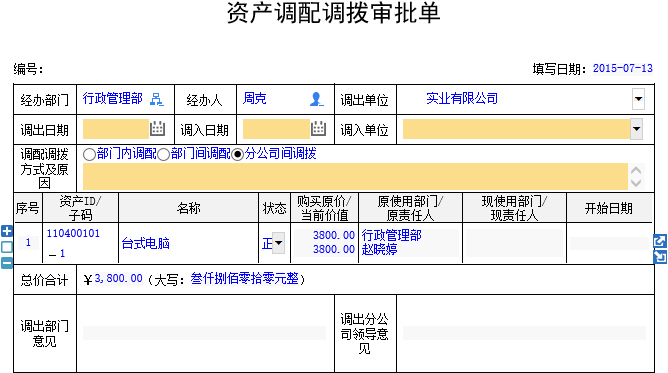Click the 名称 column header
668x373 pixels.
click(189, 208)
